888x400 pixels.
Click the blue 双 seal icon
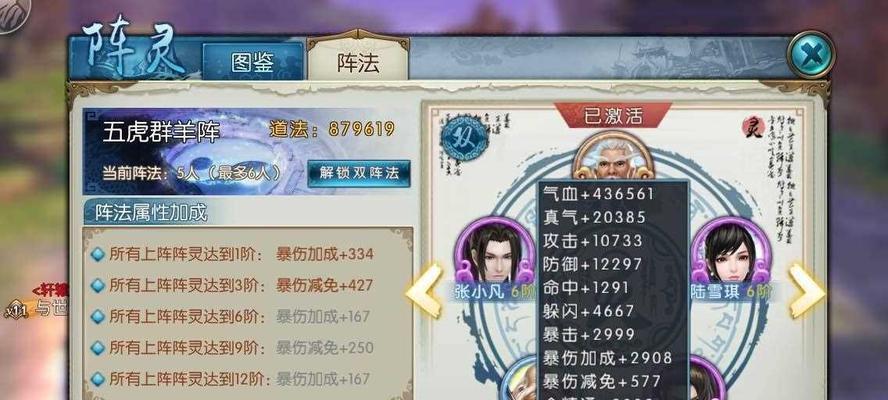pos(464,139)
